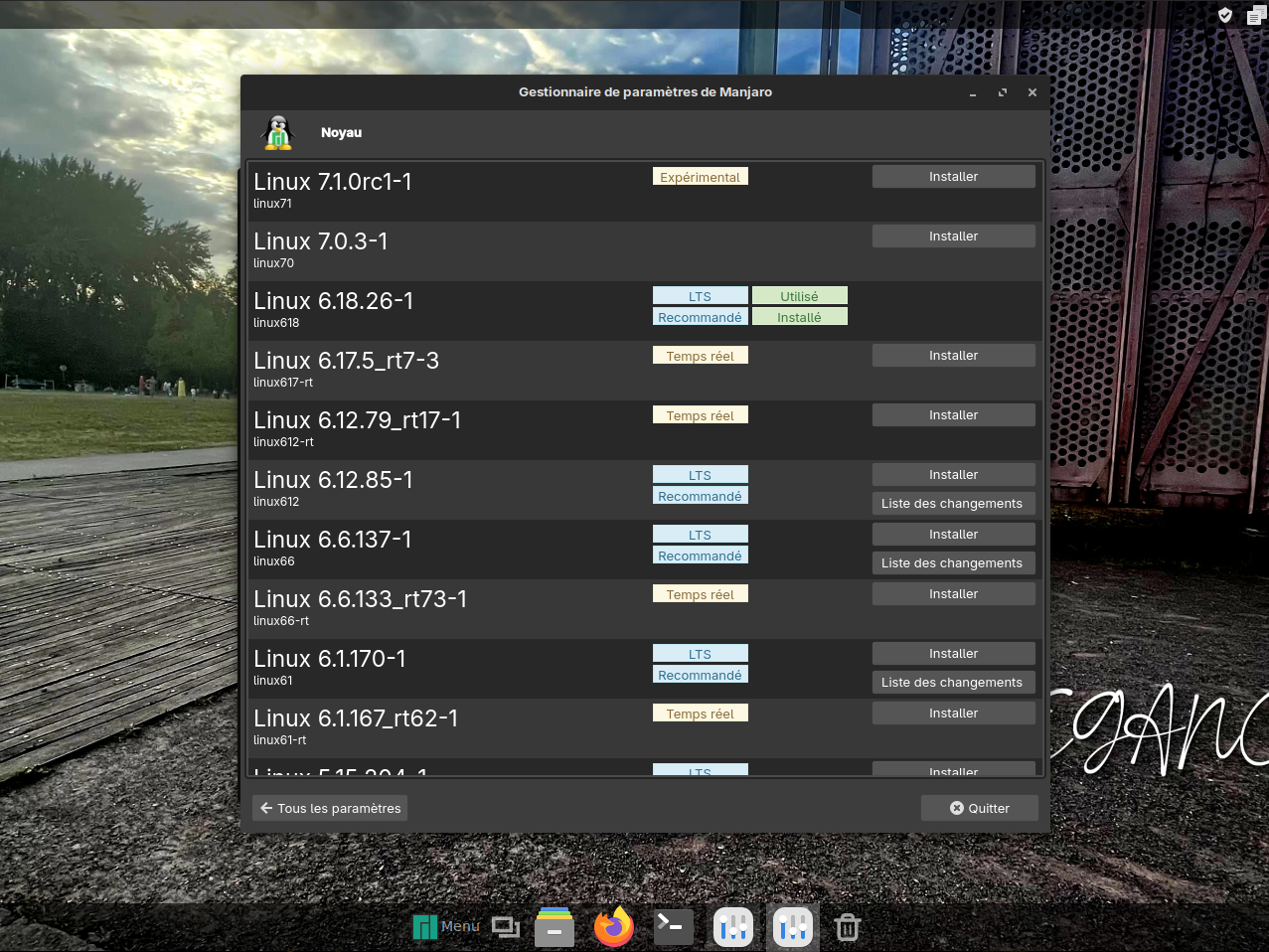This screenshot has width=1269, height=952.
Task: Open the clipboard documents tray icon
Action: click(1256, 15)
